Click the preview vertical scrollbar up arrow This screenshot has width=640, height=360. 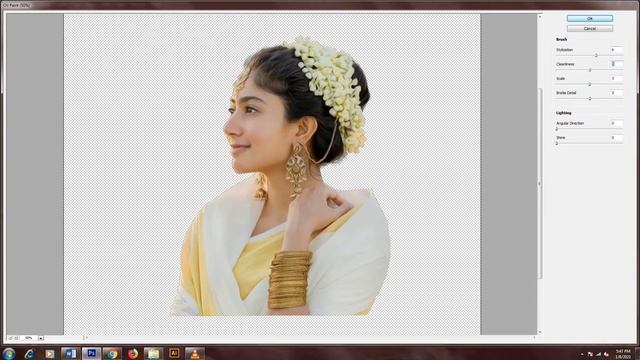(540, 17)
